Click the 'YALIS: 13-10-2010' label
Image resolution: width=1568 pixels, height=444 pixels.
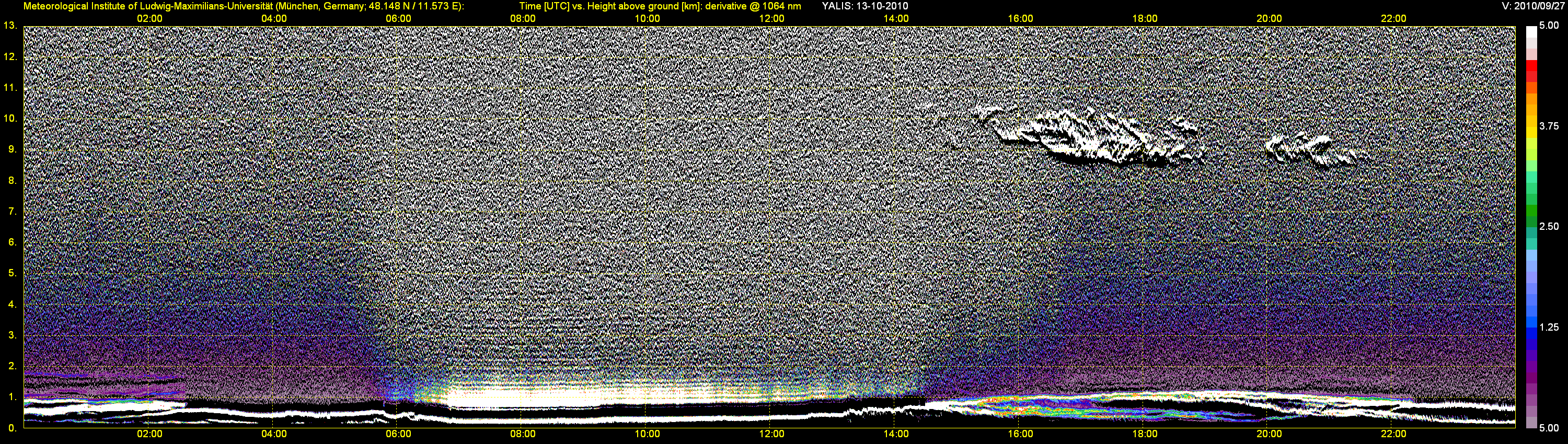864,6
